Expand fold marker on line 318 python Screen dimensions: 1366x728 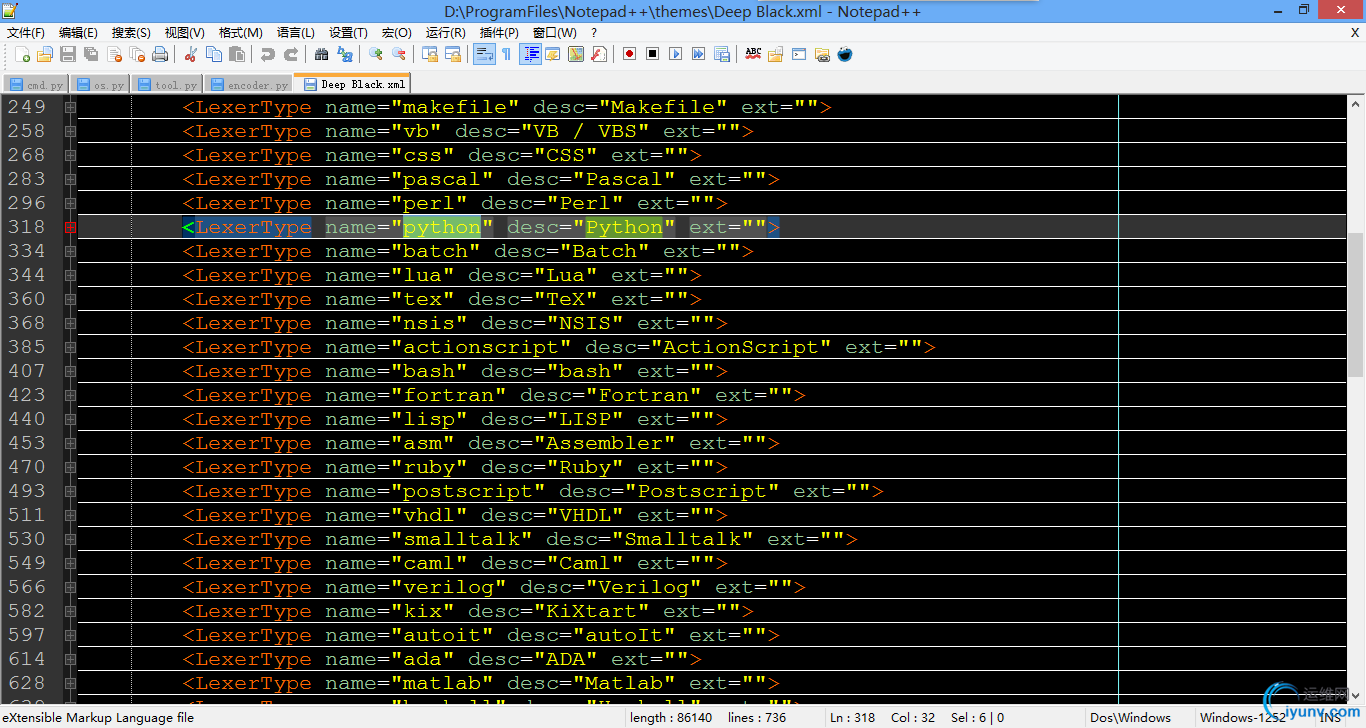70,227
